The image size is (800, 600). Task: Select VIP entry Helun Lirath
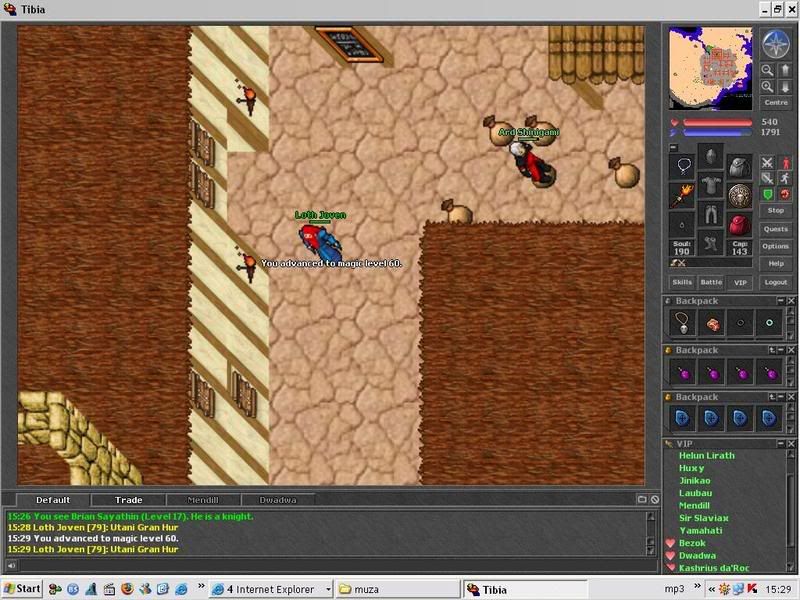(707, 456)
